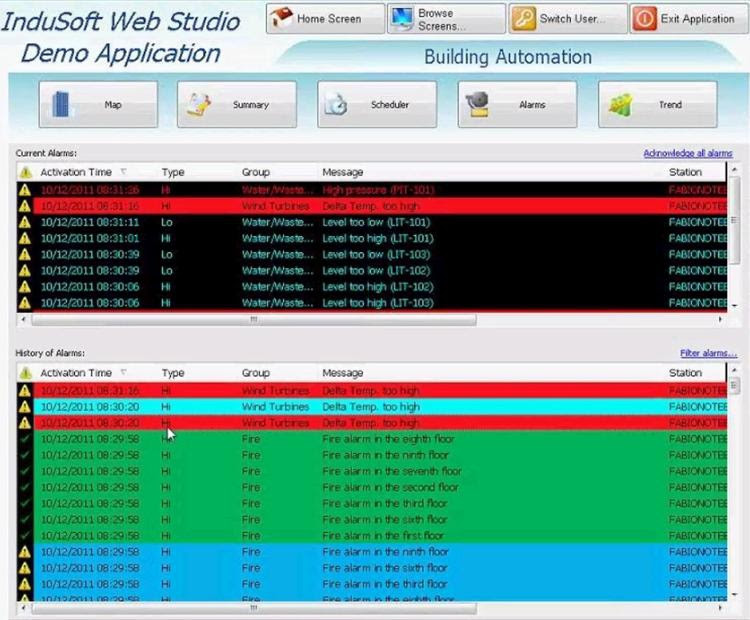Click the Browse Screens monitor icon

402,19
